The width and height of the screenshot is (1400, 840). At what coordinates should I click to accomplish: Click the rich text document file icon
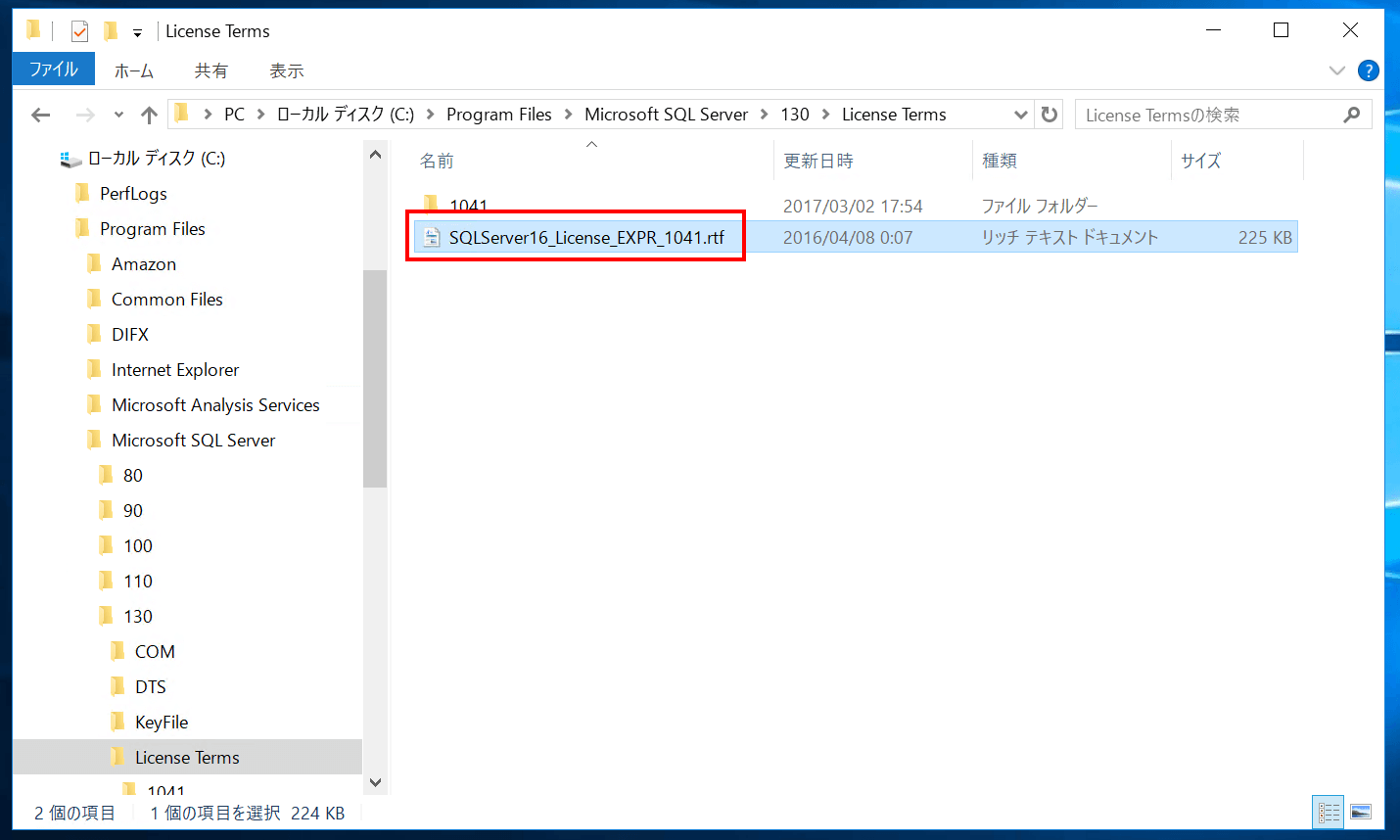click(432, 236)
